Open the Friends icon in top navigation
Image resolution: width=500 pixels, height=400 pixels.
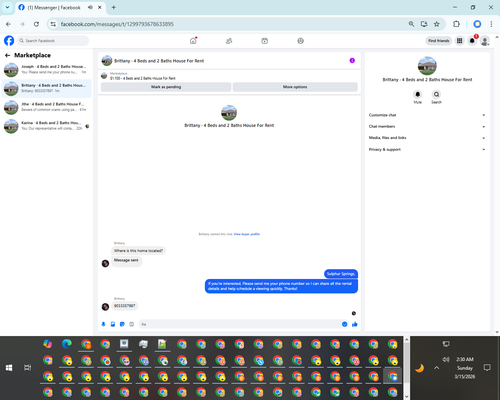(229, 41)
